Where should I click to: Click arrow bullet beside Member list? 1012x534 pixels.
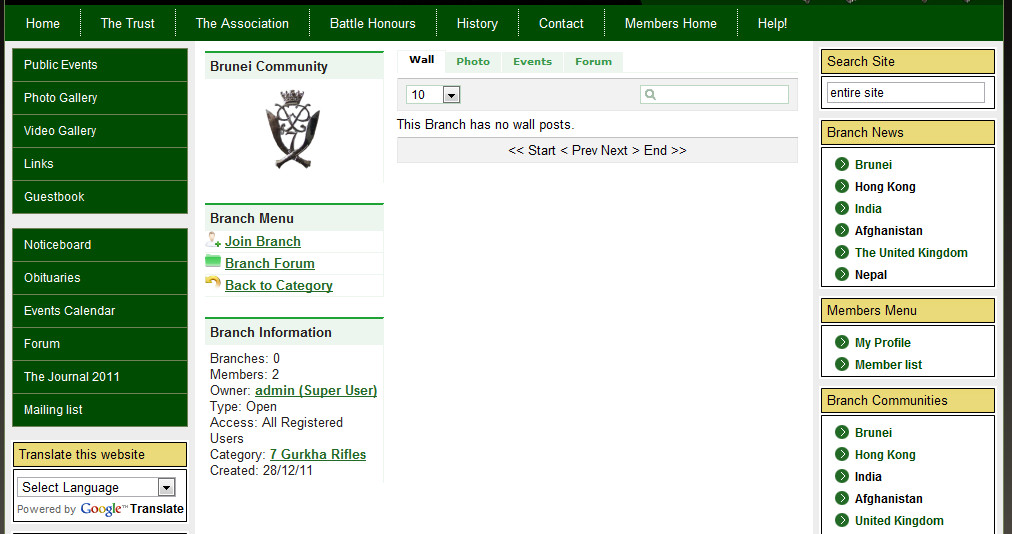coord(842,364)
